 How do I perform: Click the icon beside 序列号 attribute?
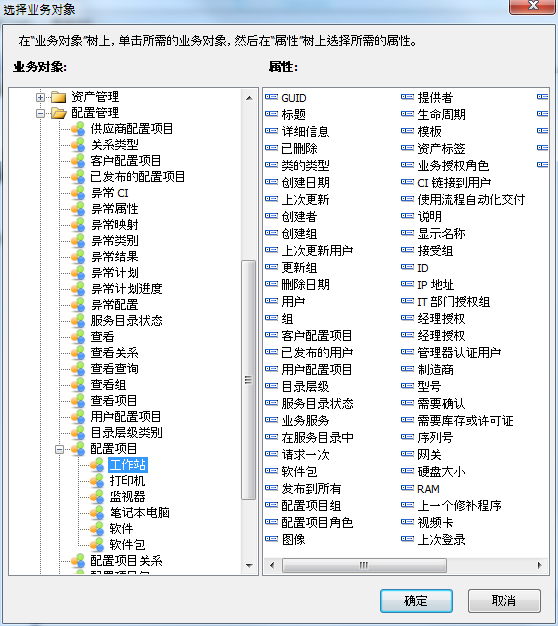[407, 437]
